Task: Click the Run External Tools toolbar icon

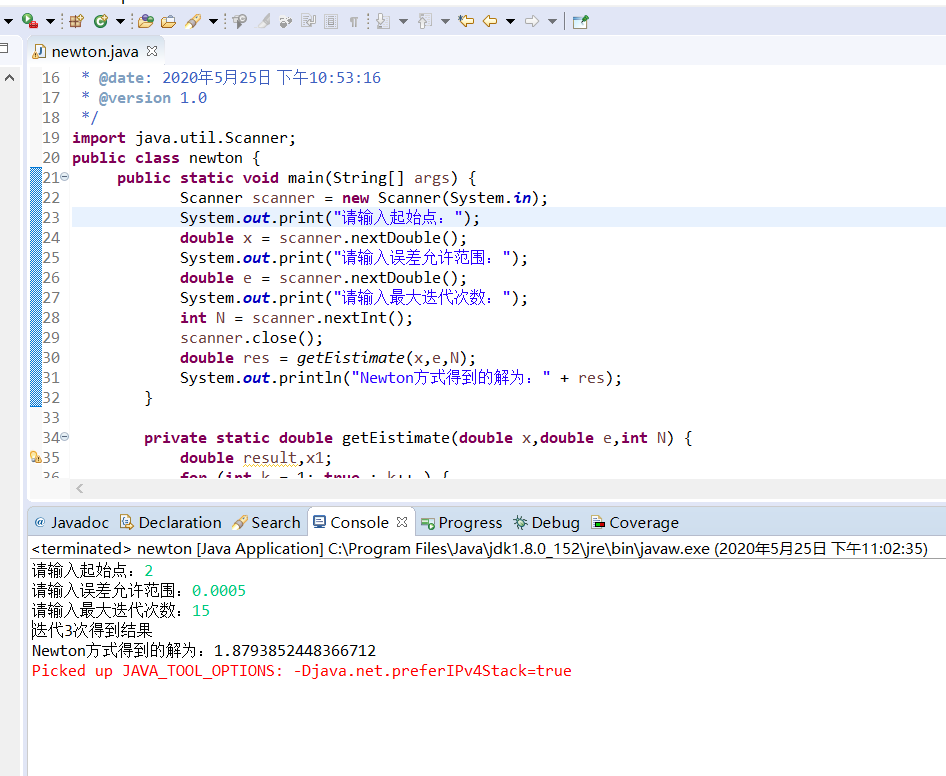Action: coord(30,21)
